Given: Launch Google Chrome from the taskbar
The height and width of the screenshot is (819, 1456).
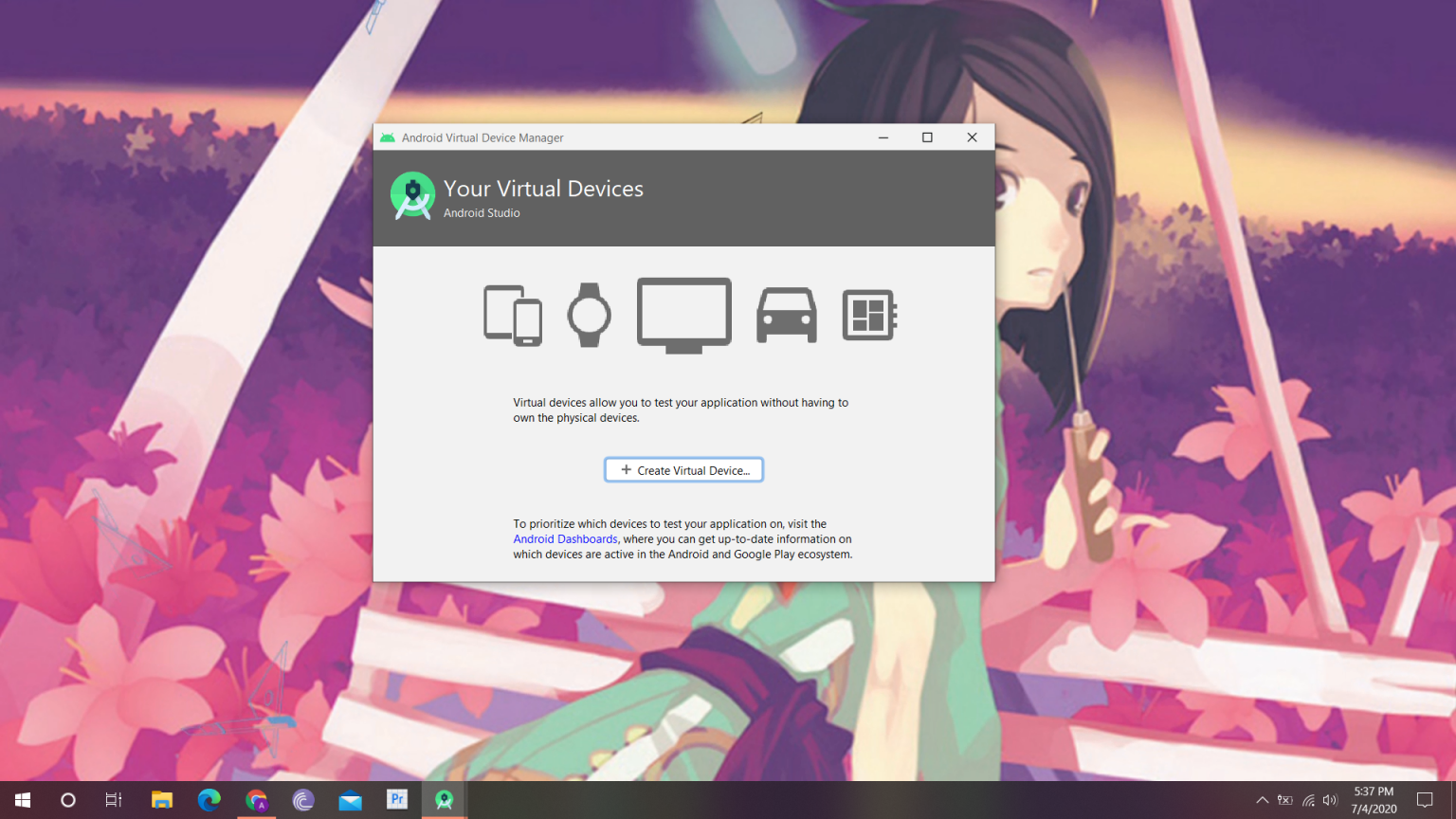Looking at the screenshot, I should [256, 799].
